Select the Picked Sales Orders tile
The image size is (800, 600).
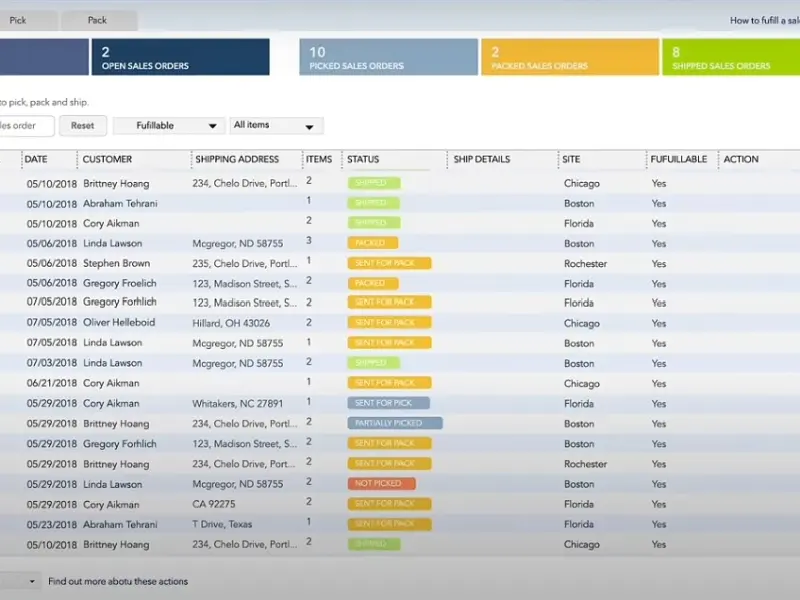point(388,57)
